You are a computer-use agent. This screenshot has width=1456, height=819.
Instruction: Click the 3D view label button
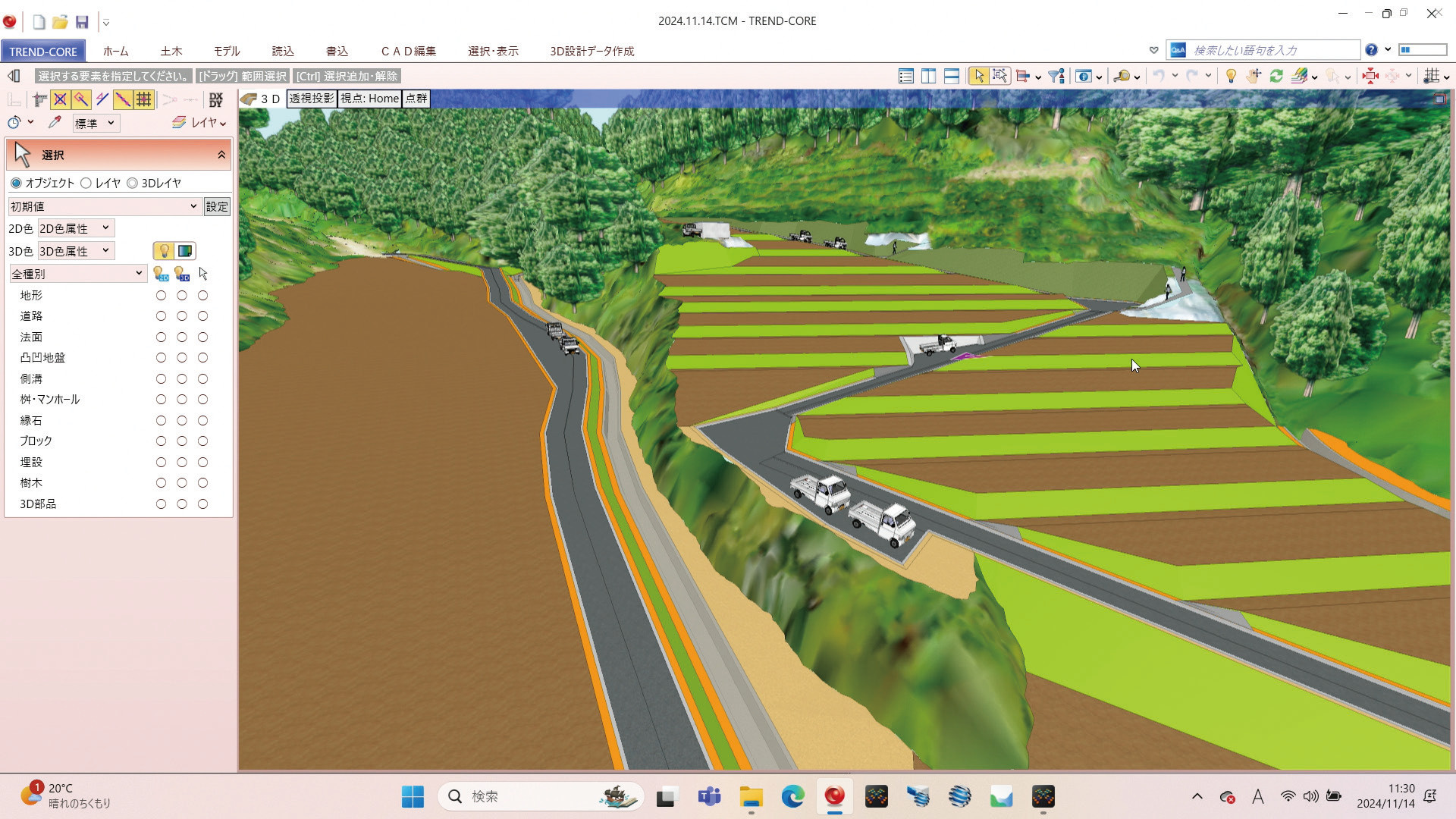(262, 99)
